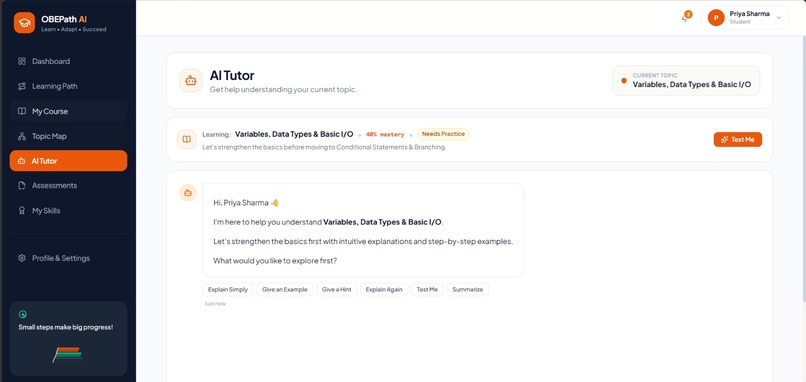Click the 'Learn • Adapt • Succeed' tagline

pyautogui.click(x=74, y=30)
